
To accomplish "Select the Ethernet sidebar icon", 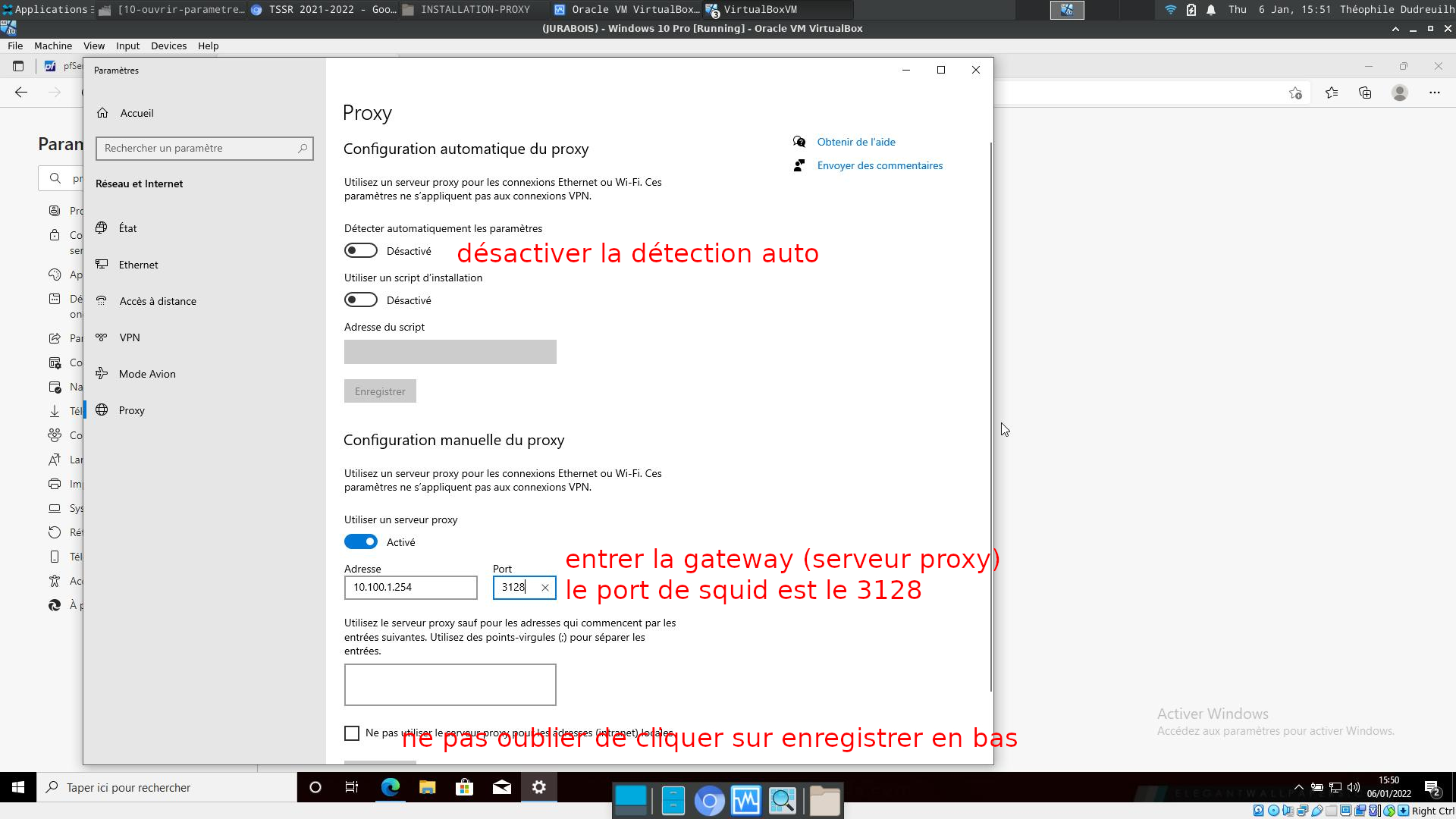I will tap(102, 265).
